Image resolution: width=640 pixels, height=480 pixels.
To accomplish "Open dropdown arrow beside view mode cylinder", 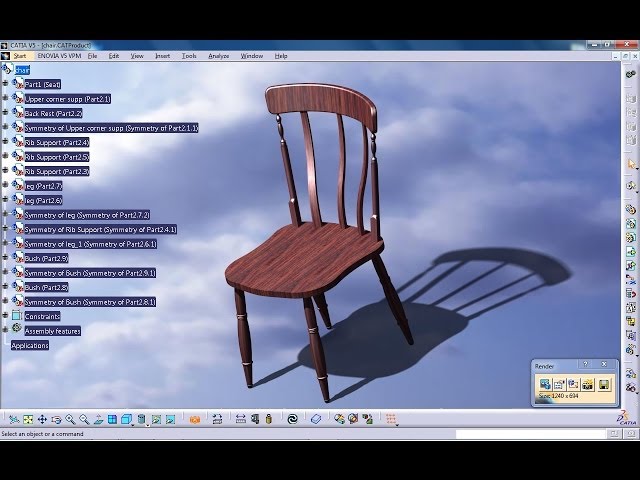I will 147,424.
